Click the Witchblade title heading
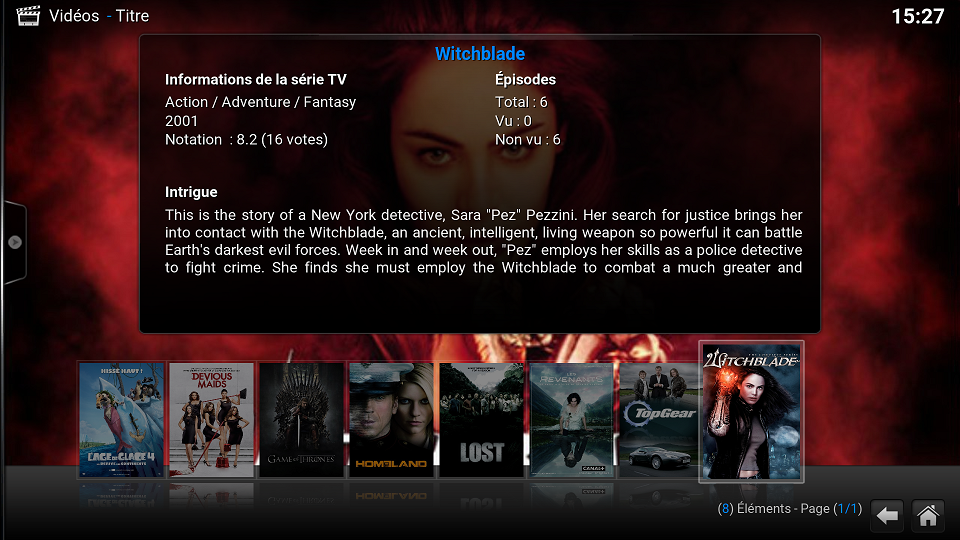The width and height of the screenshot is (960, 540). coord(480,54)
